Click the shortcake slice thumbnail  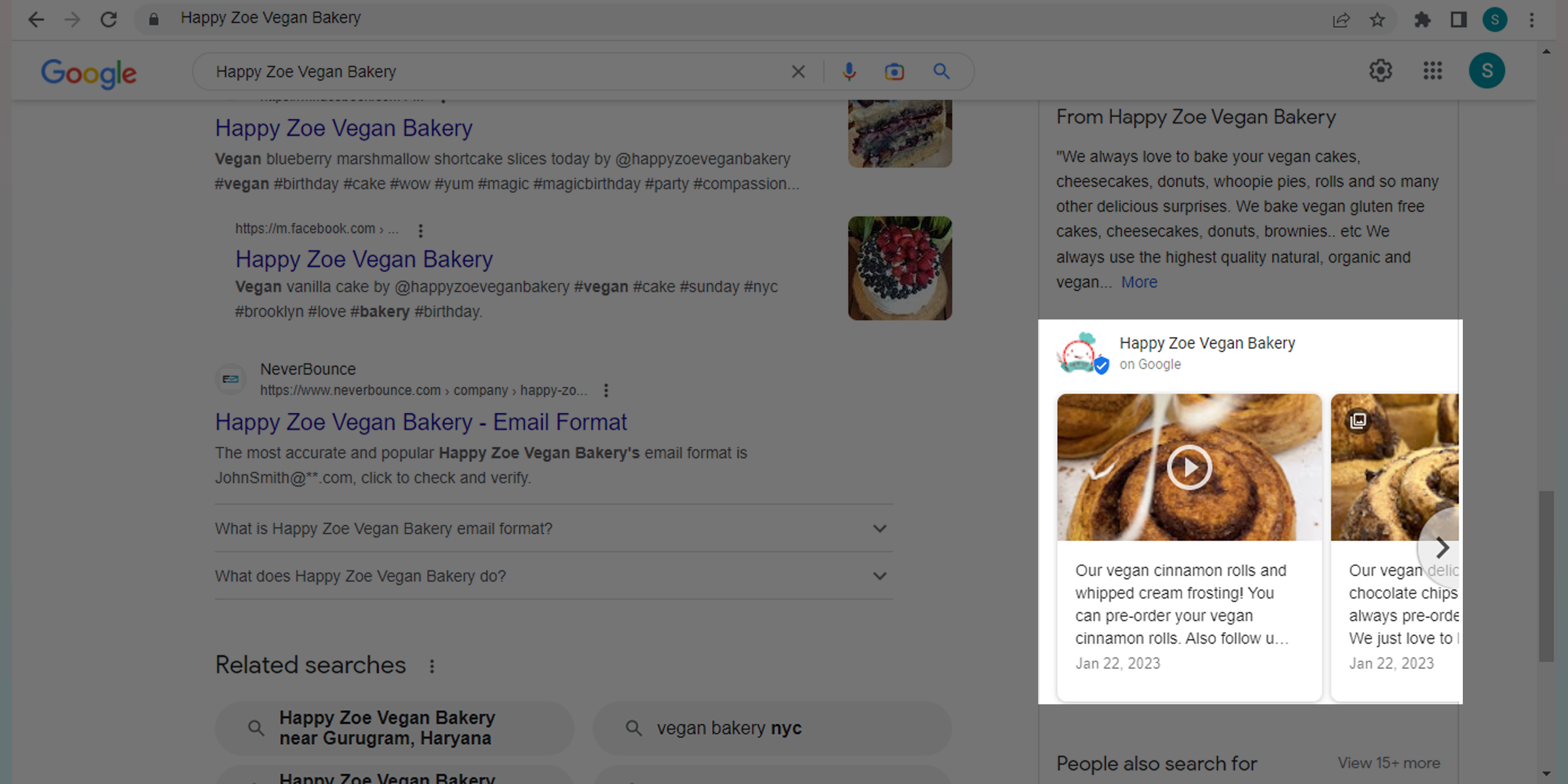pos(900,133)
